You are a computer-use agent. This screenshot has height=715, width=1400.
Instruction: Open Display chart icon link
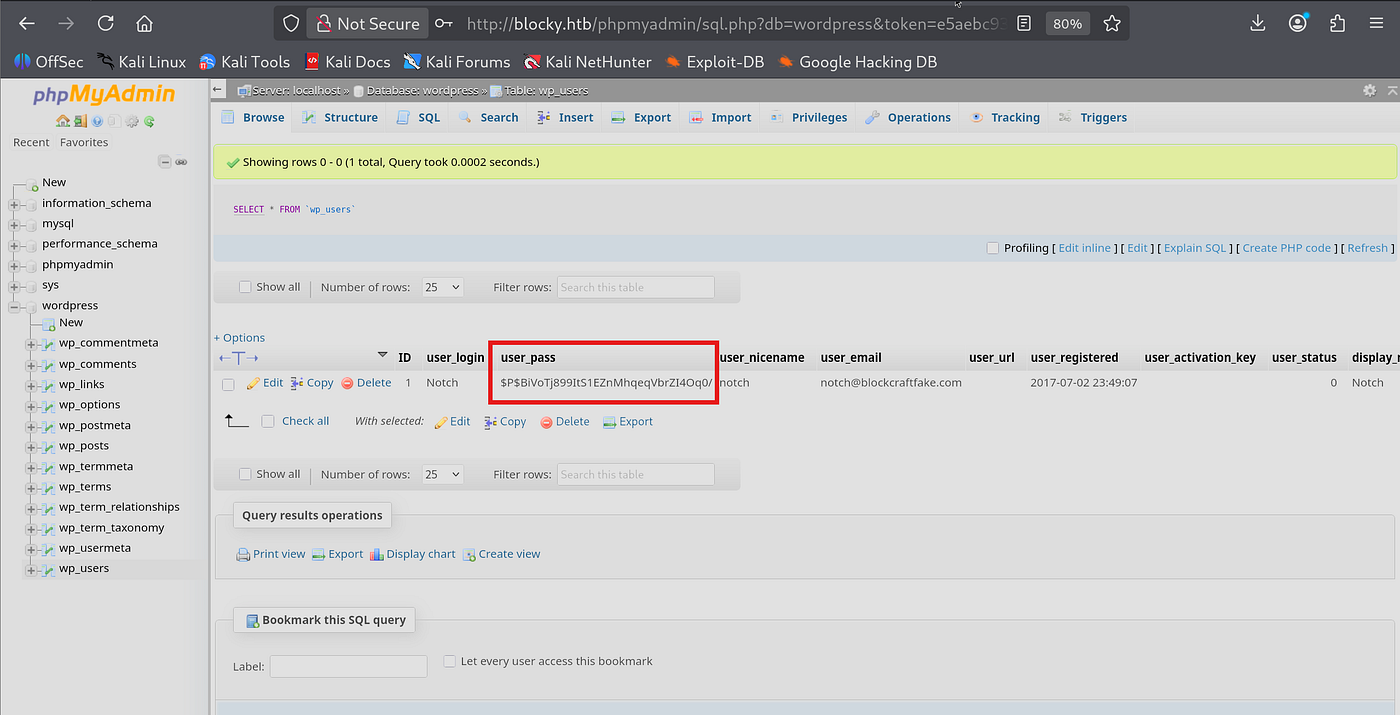(x=377, y=554)
